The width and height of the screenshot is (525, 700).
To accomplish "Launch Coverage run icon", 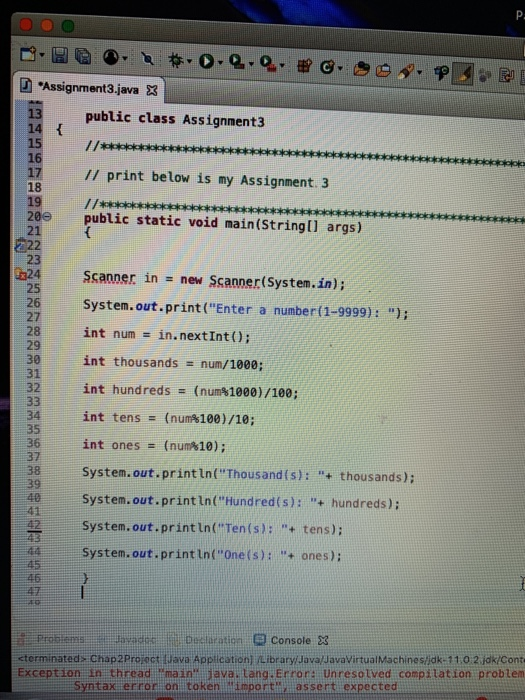I will tap(236, 62).
